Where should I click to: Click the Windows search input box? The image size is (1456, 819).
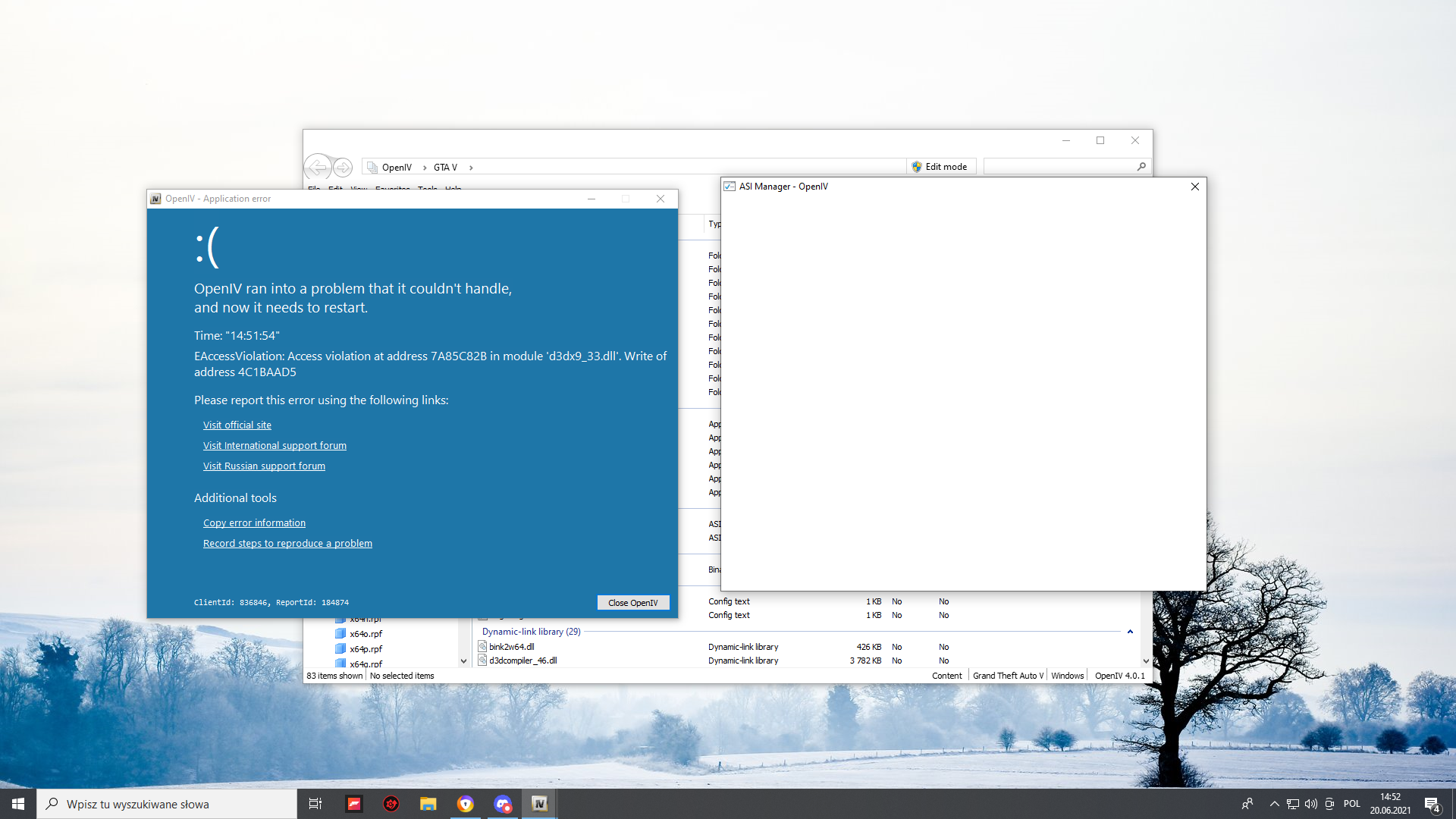[x=174, y=804]
